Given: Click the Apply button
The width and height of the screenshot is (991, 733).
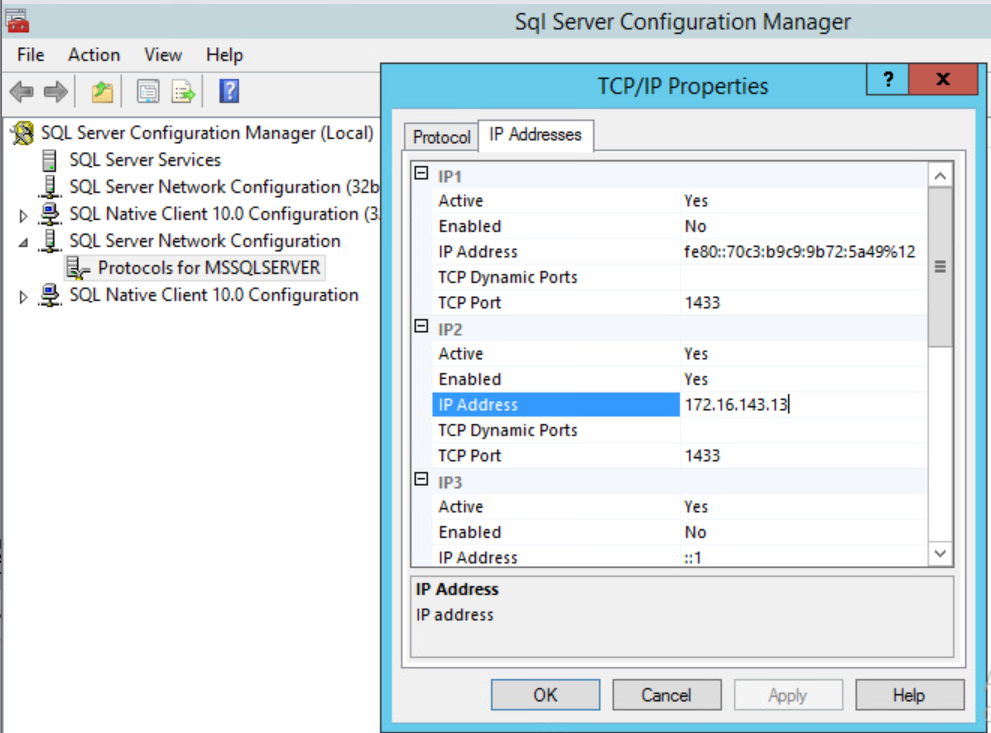Looking at the screenshot, I should [x=788, y=695].
